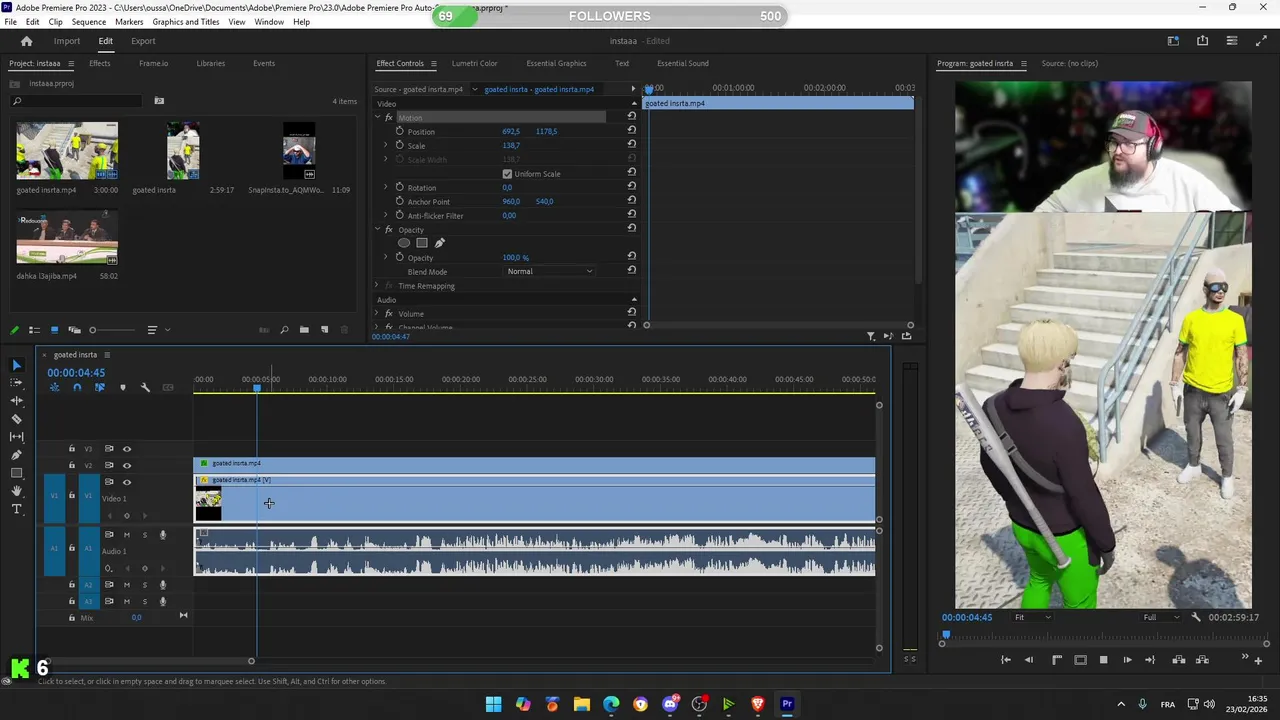The width and height of the screenshot is (1280, 720).
Task: Toggle track lock on V3
Action: 72,449
